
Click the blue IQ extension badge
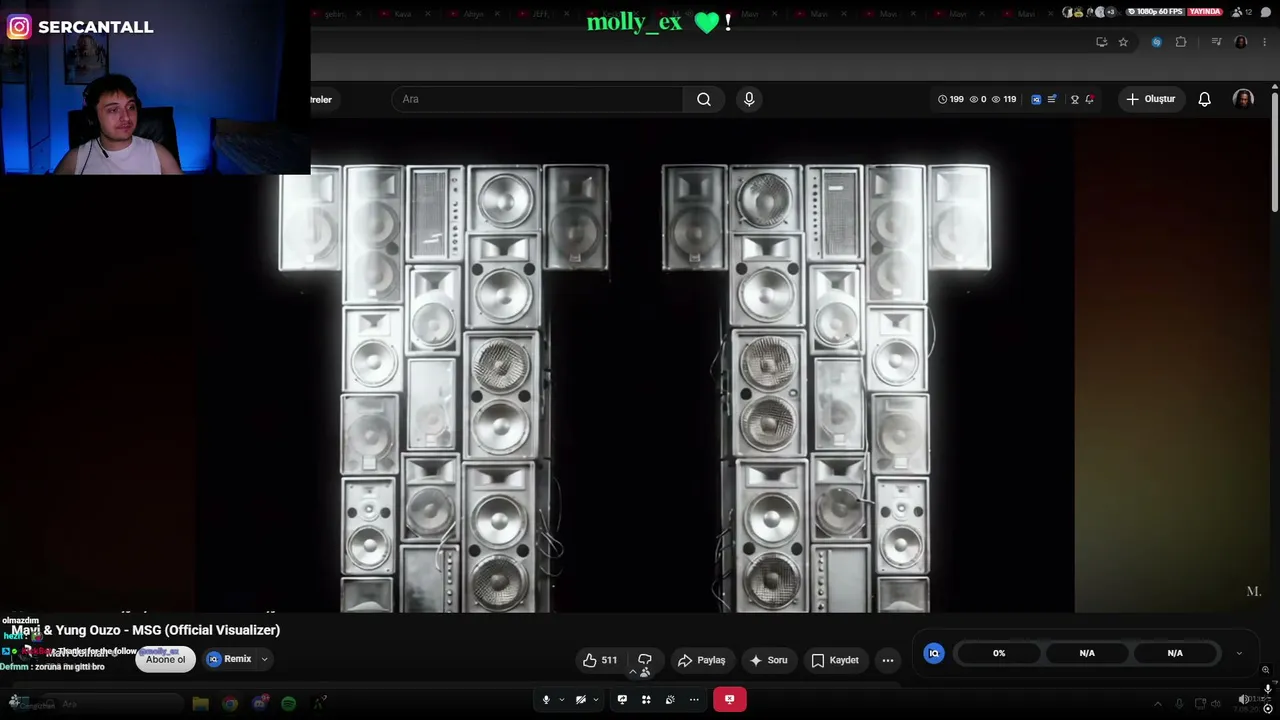[934, 653]
